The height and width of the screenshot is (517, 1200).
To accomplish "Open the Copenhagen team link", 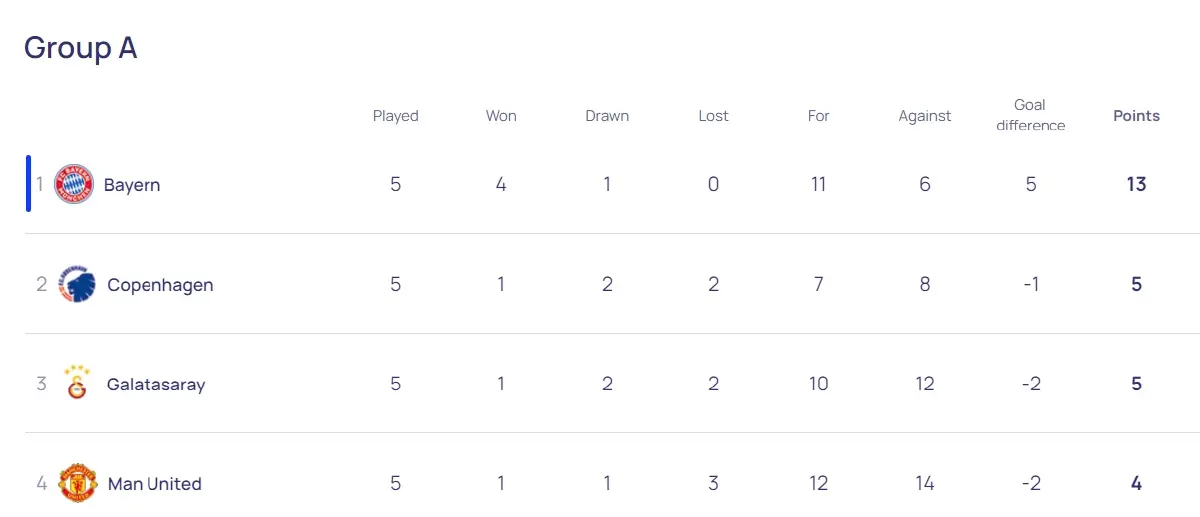I will (160, 285).
